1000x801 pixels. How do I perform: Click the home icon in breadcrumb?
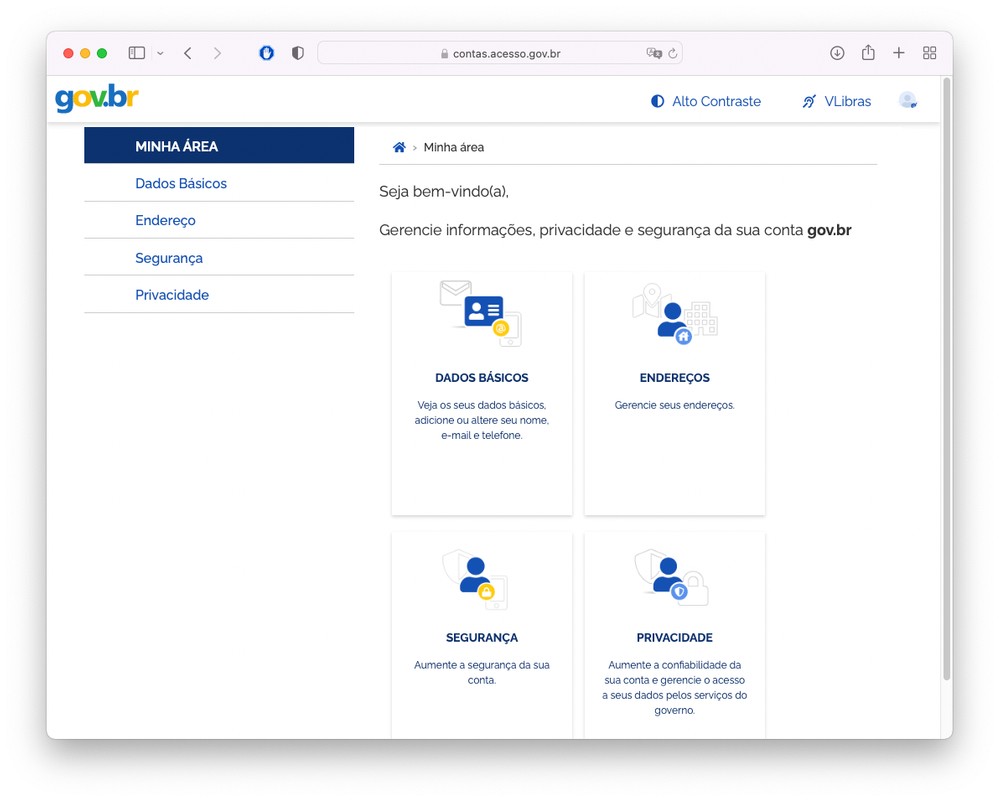click(399, 147)
